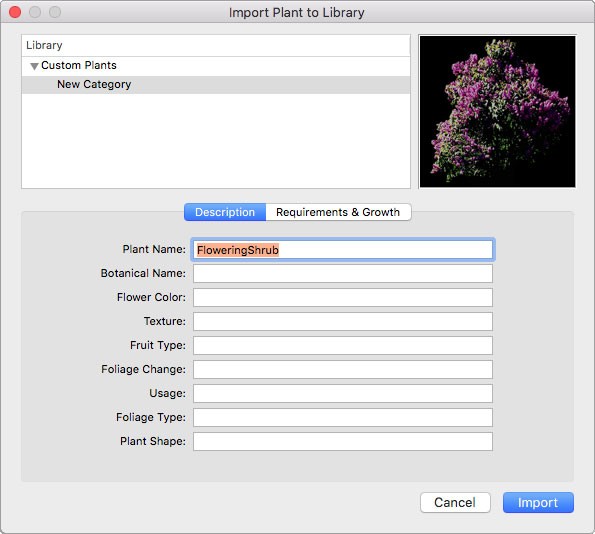Import the plant to library
Image resolution: width=595 pixels, height=534 pixels.
coord(538,502)
